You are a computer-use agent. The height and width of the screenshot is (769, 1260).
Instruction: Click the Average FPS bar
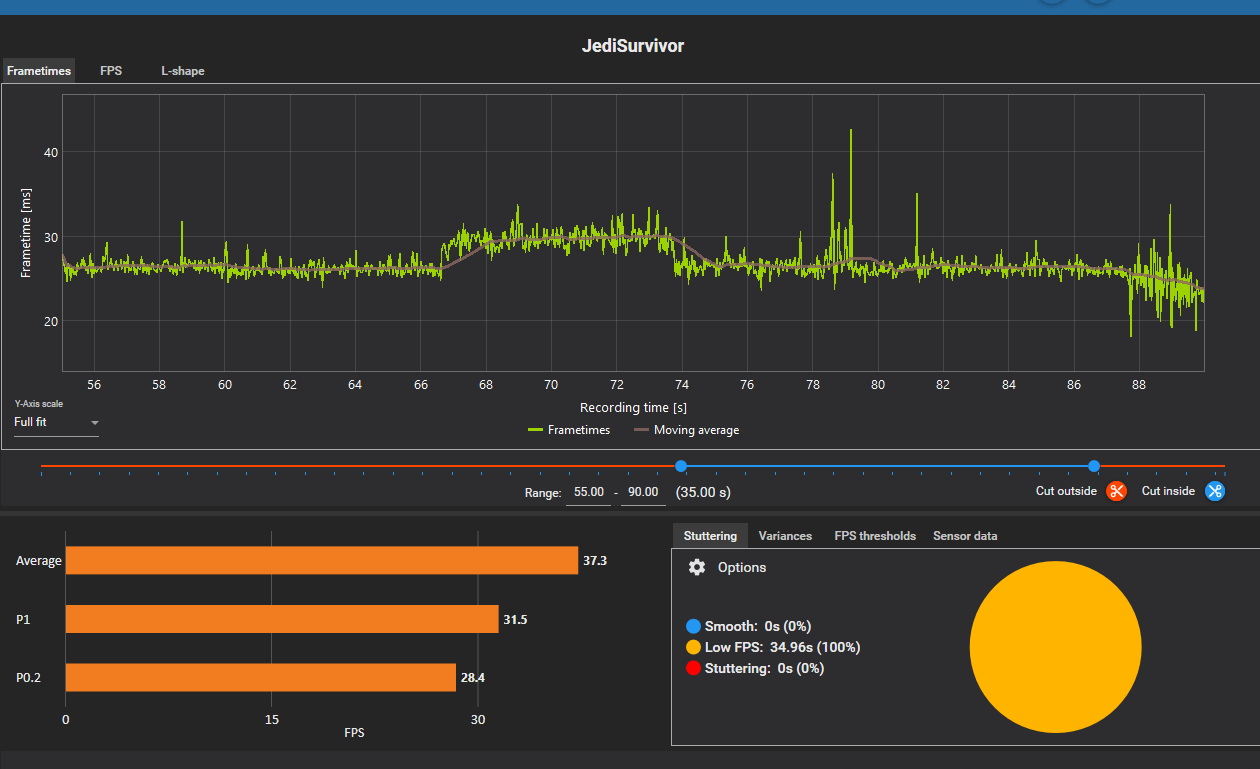pyautogui.click(x=322, y=561)
